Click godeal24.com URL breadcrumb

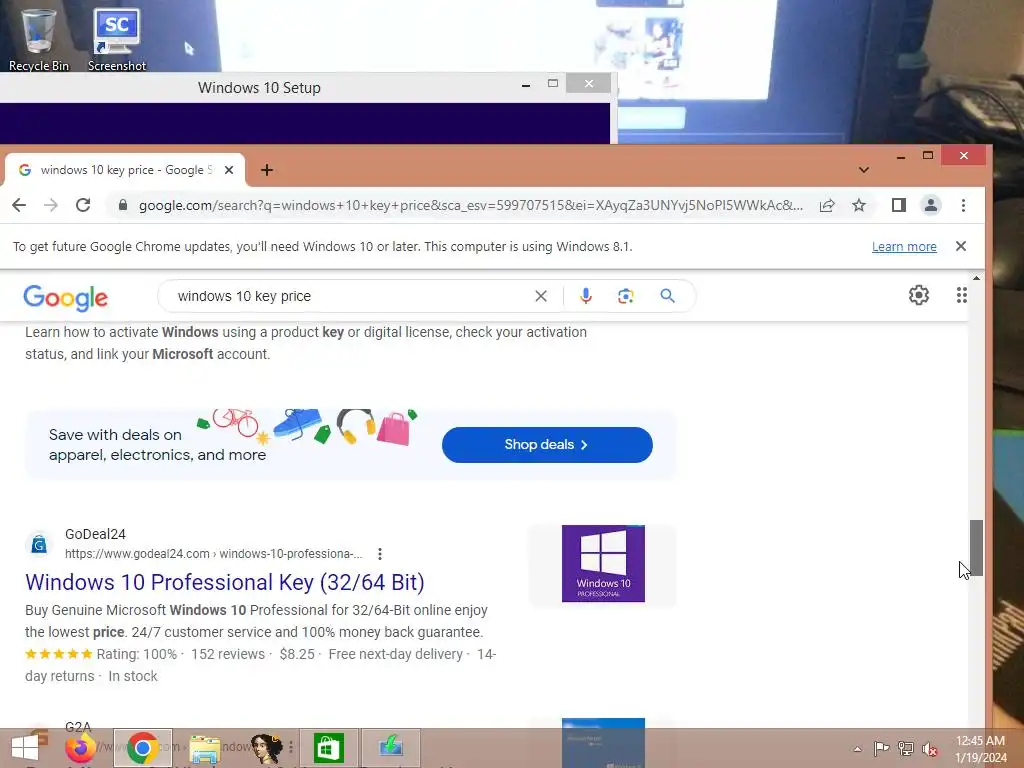pos(213,554)
